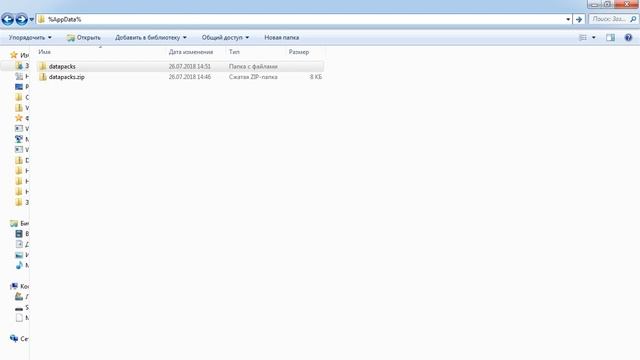Screen dimensions: 640x360
Task: Open the Video library icon
Action: 19,233
